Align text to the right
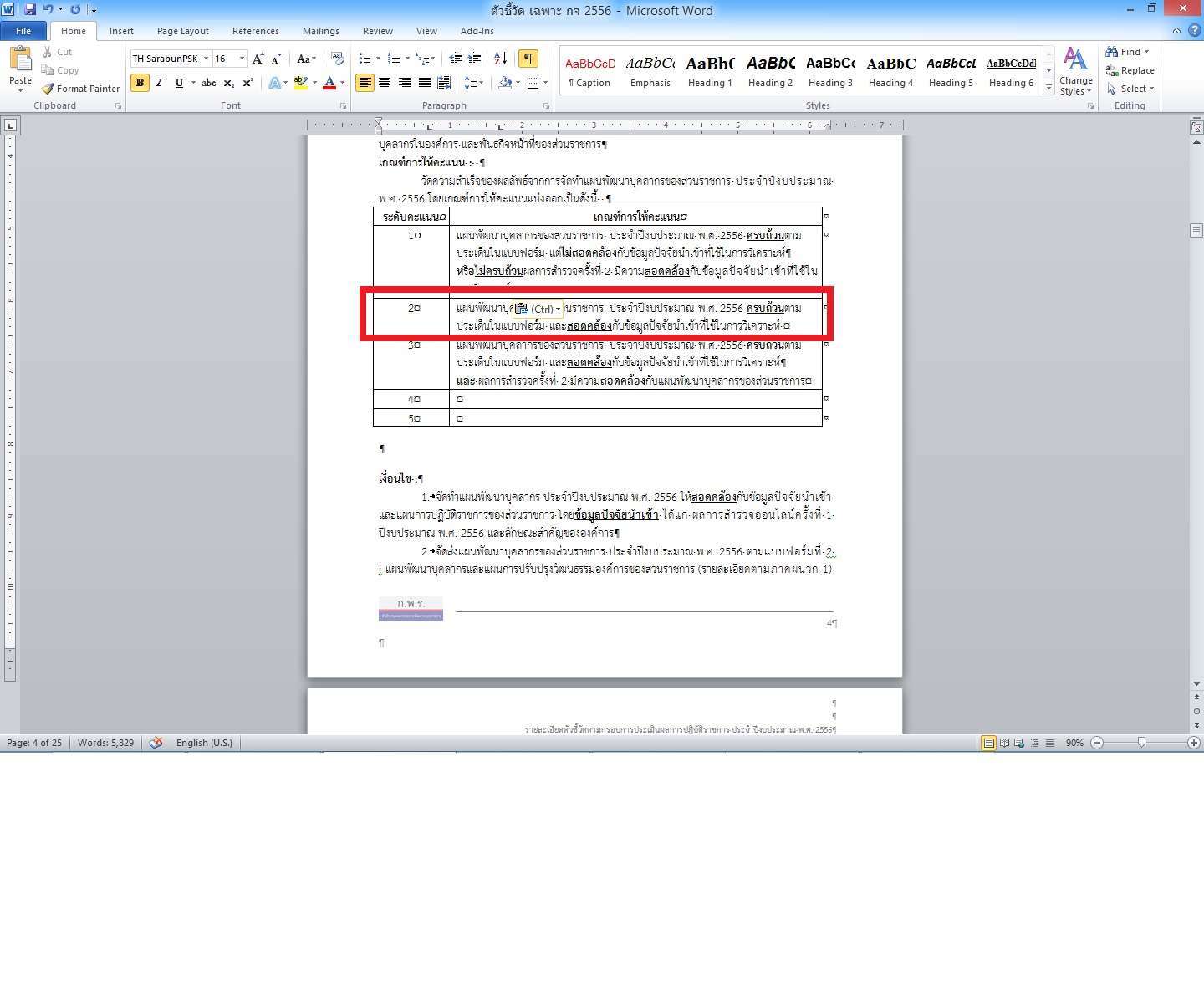This screenshot has height=1007, width=1204. (x=405, y=83)
